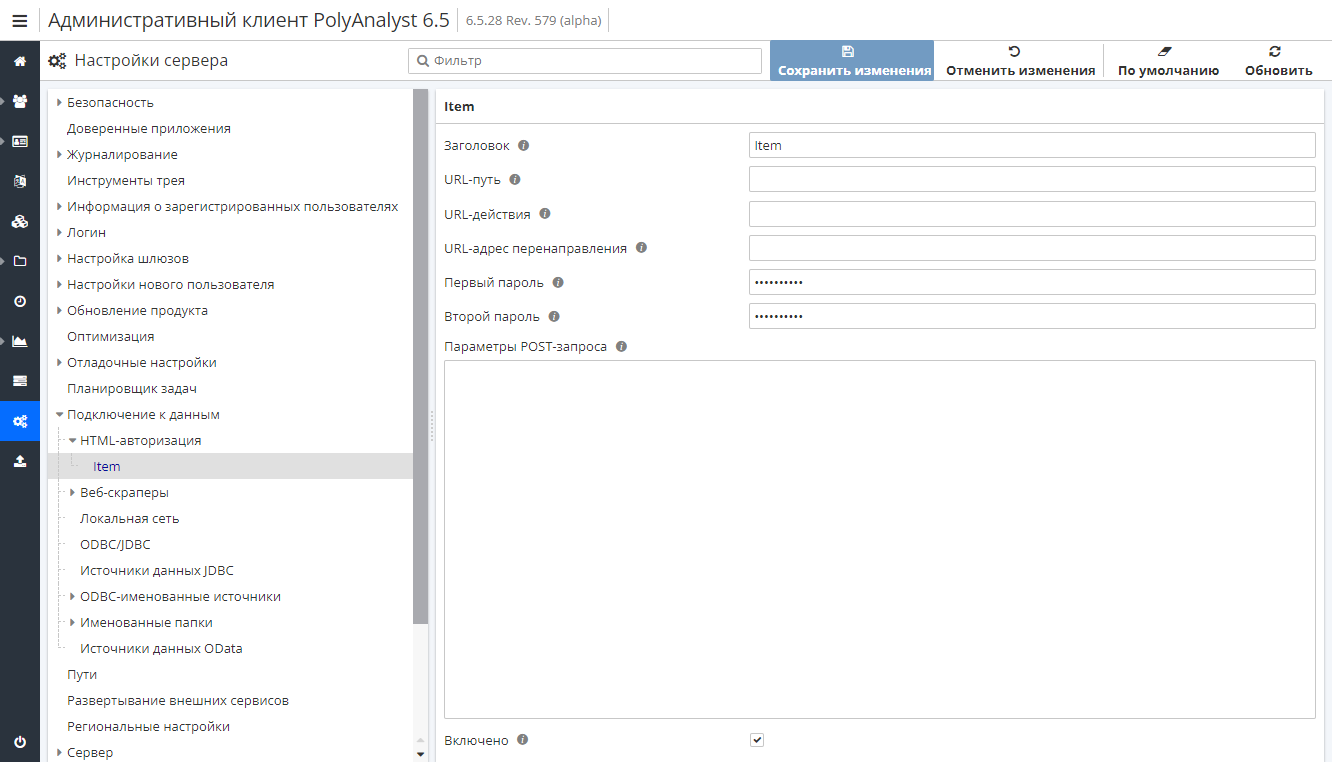Viewport: 1332px width, 762px height.
Task: Click info icon next to Включено
Action: [x=523, y=740]
